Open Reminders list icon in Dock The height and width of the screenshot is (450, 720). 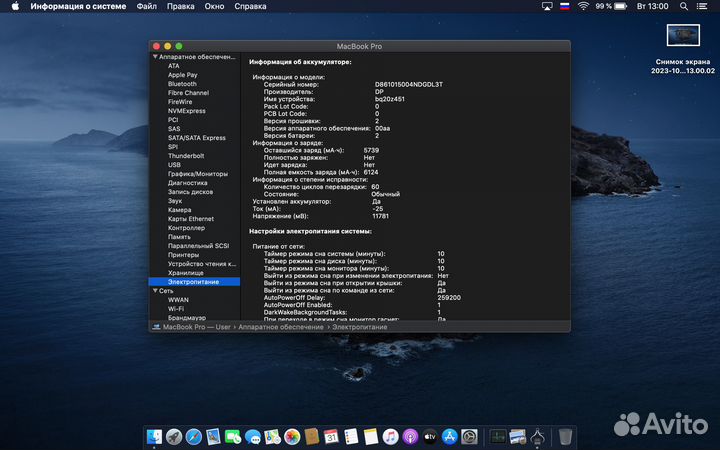pos(351,437)
